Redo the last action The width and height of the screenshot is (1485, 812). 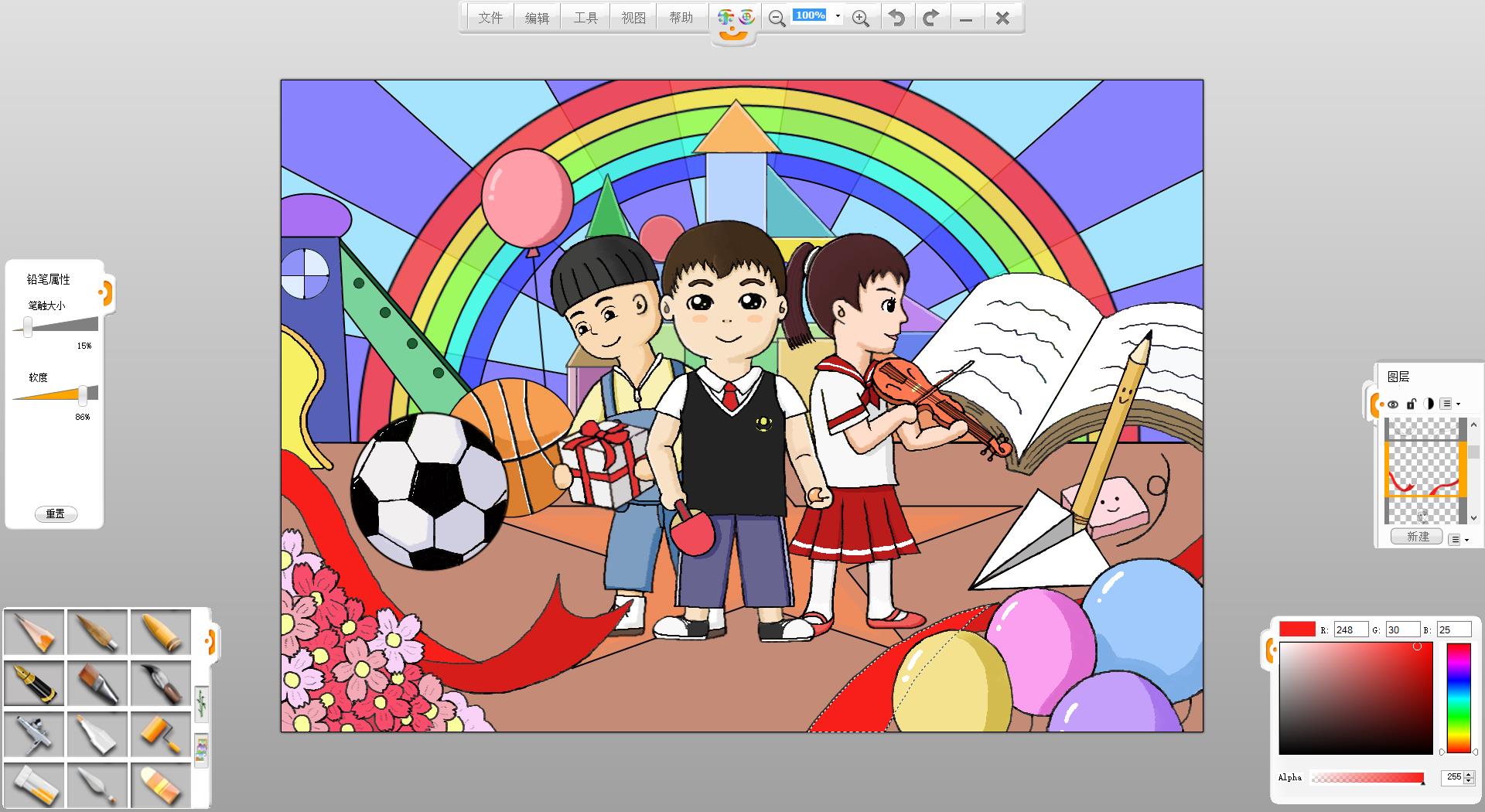point(931,18)
